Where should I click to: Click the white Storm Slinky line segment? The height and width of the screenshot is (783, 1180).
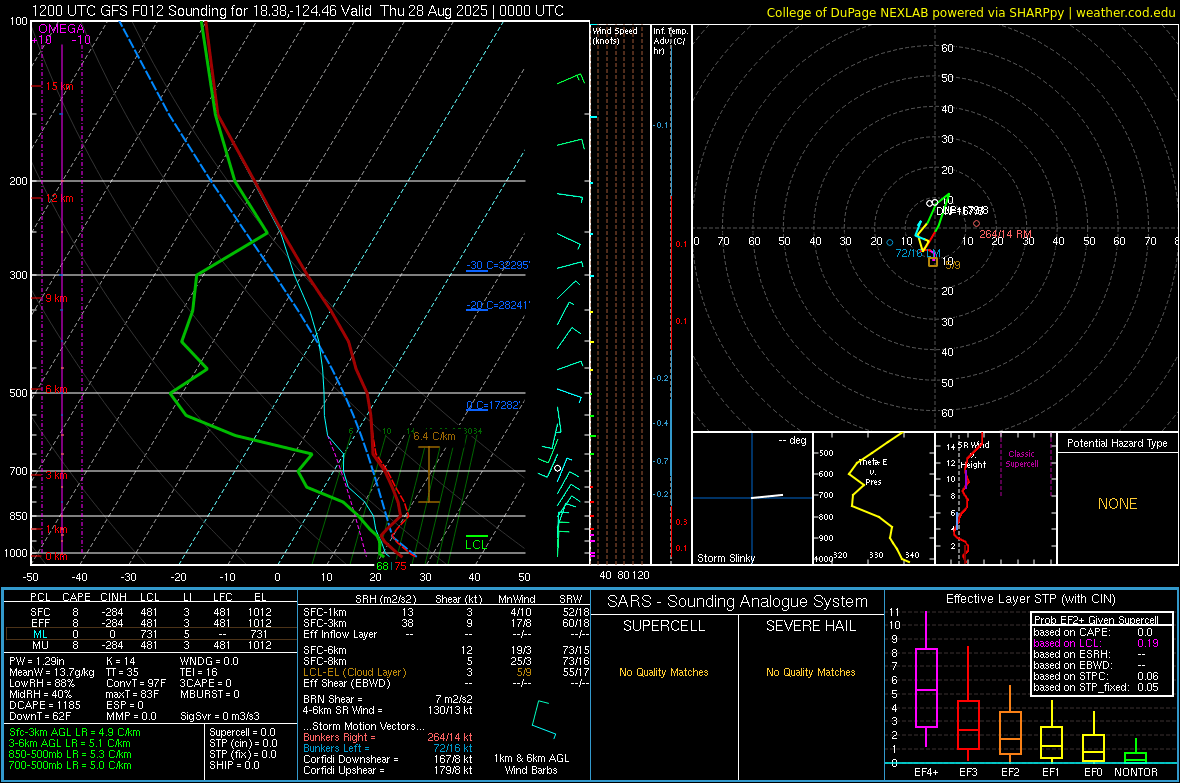[767, 496]
